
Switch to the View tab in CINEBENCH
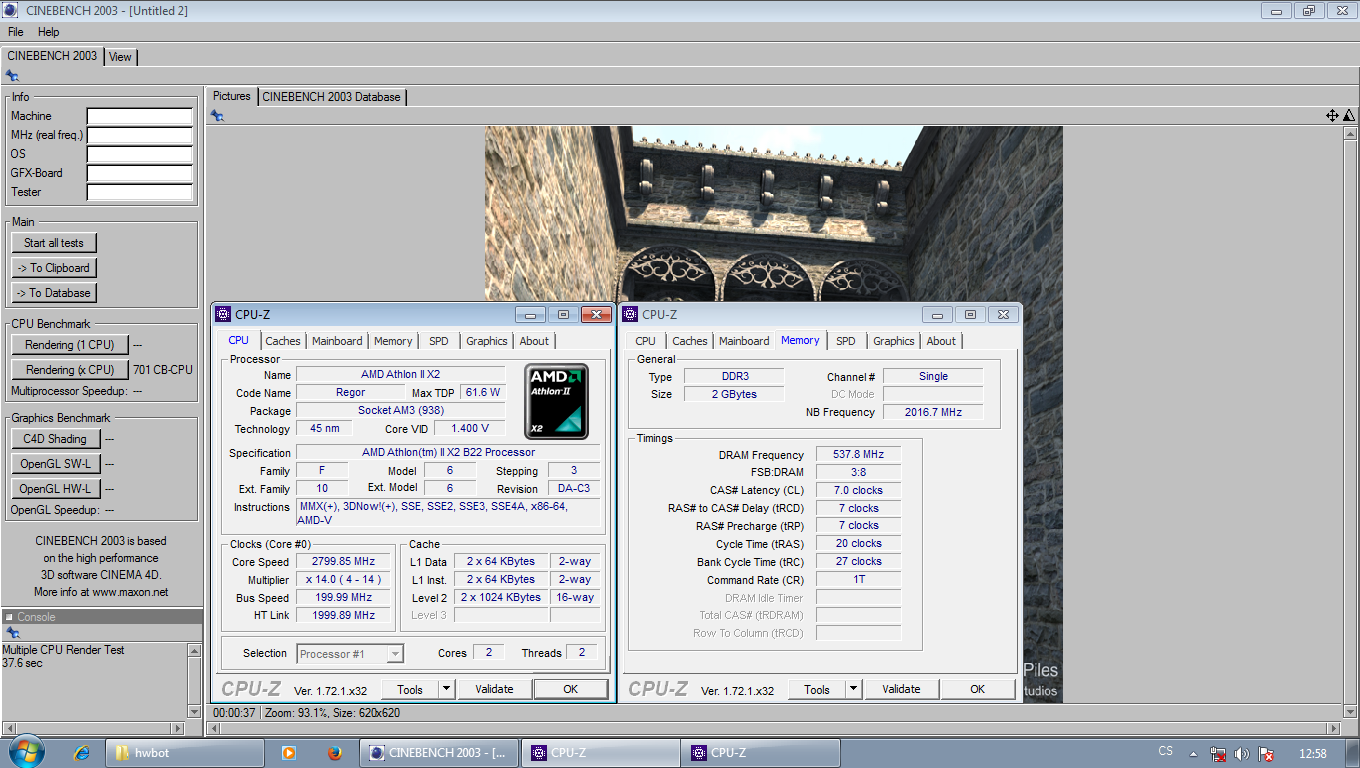pyautogui.click(x=120, y=57)
